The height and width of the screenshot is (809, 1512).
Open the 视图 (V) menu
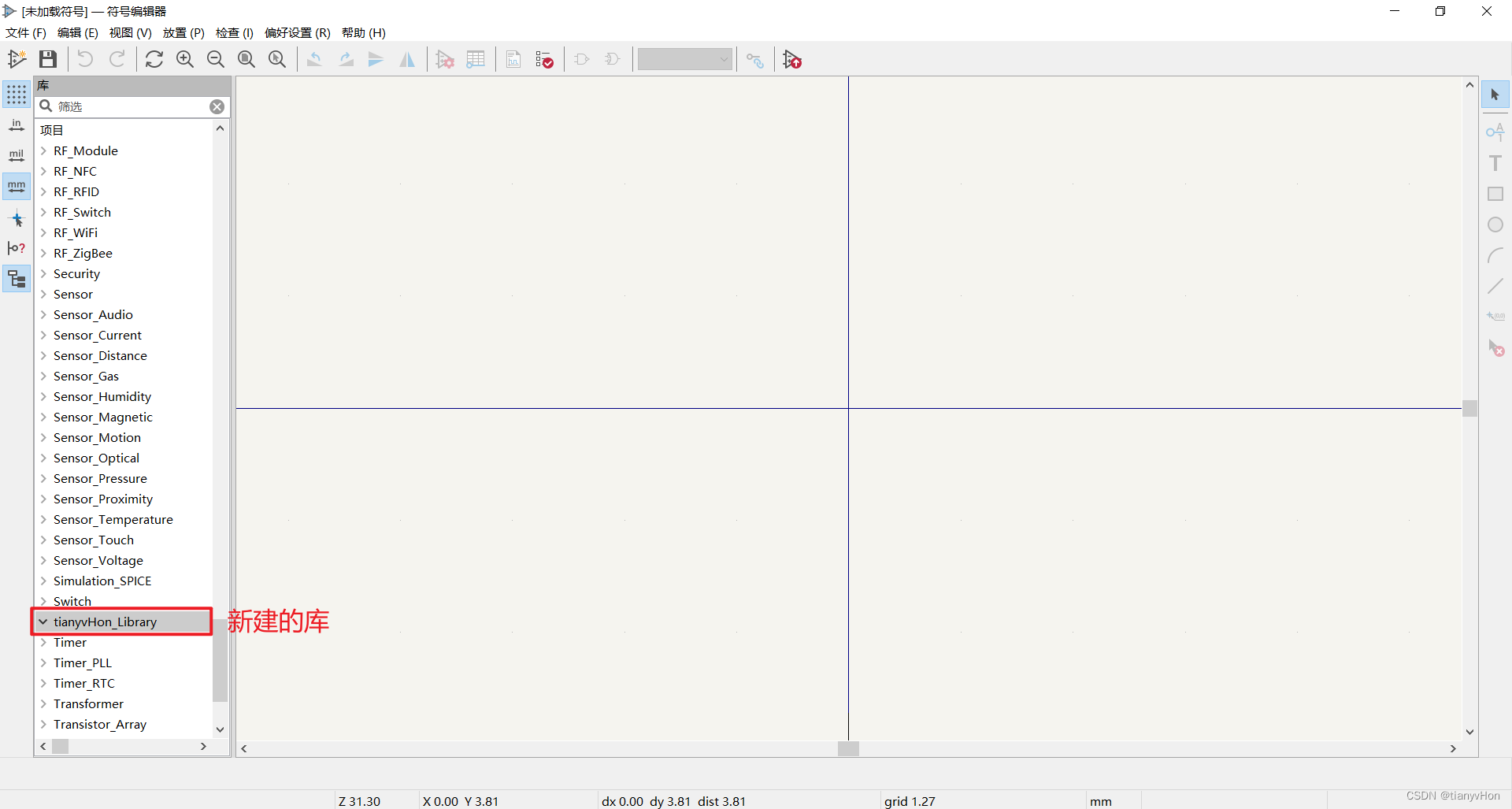point(131,32)
